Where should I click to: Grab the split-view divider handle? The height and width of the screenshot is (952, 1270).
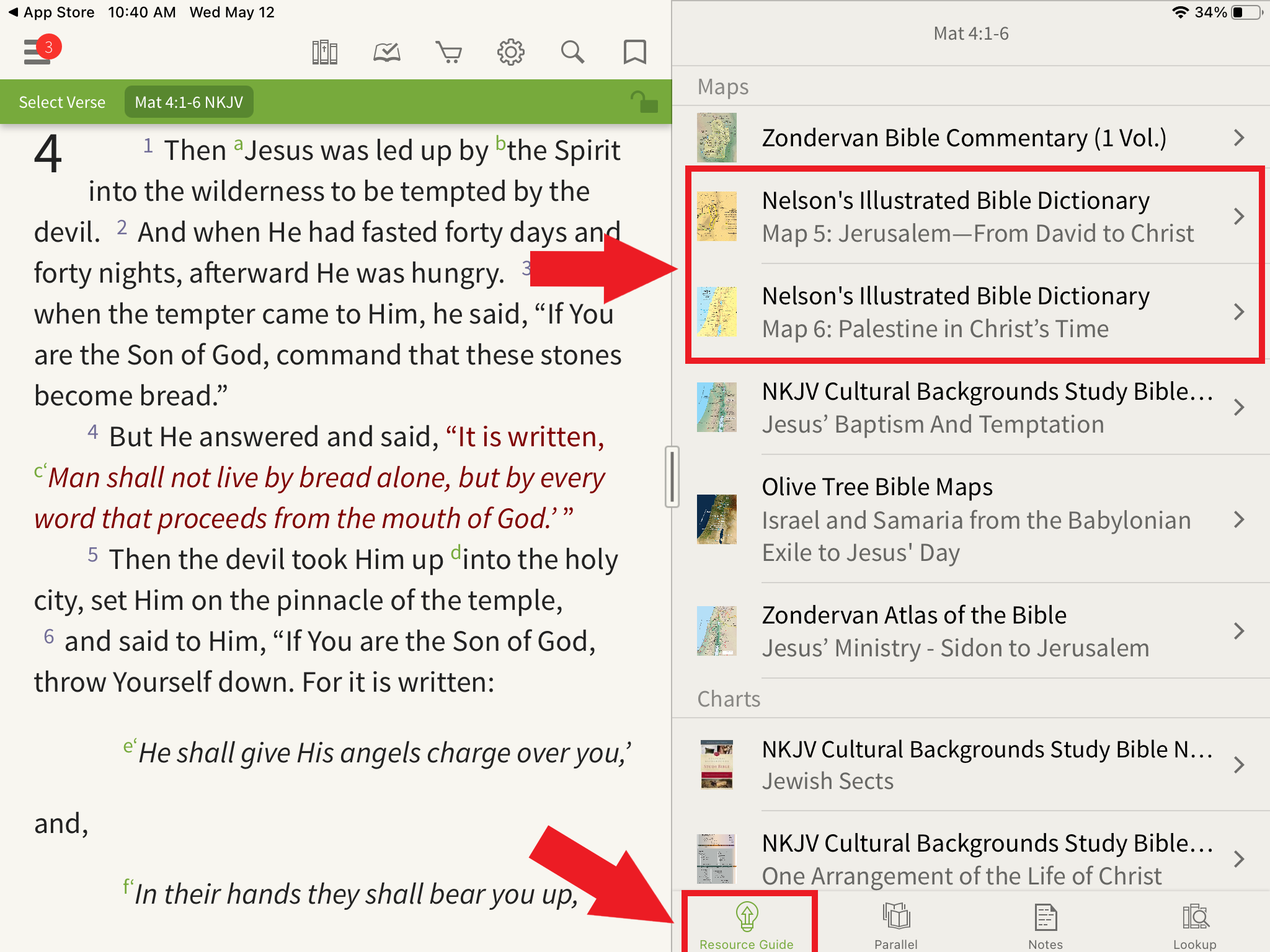(x=672, y=476)
